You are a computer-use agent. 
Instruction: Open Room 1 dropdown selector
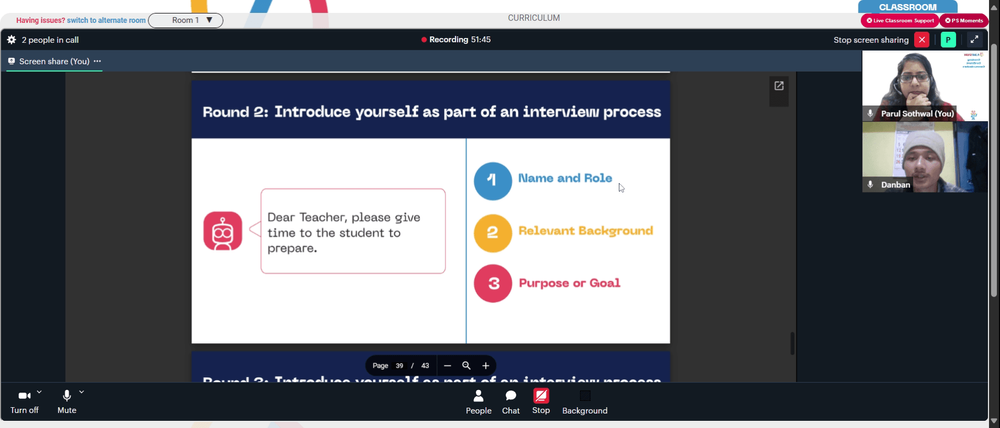(x=186, y=20)
